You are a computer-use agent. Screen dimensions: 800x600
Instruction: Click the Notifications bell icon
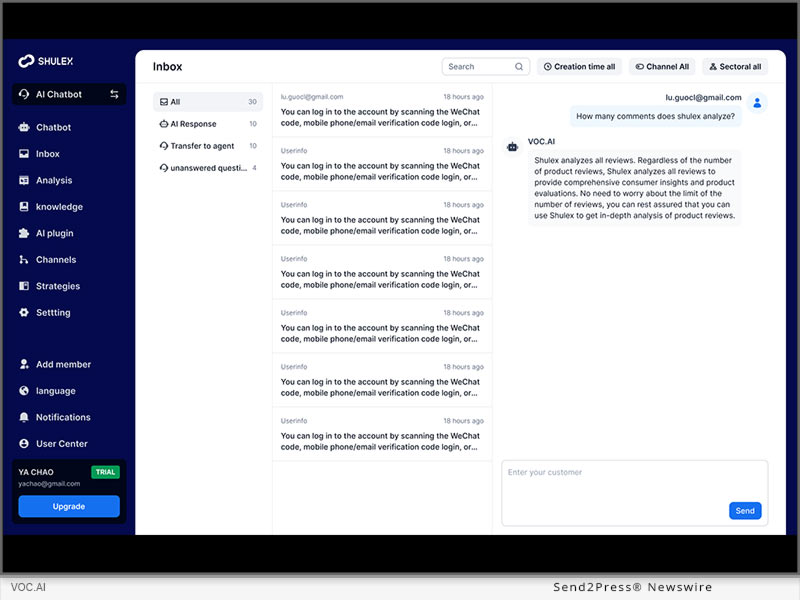pos(24,417)
